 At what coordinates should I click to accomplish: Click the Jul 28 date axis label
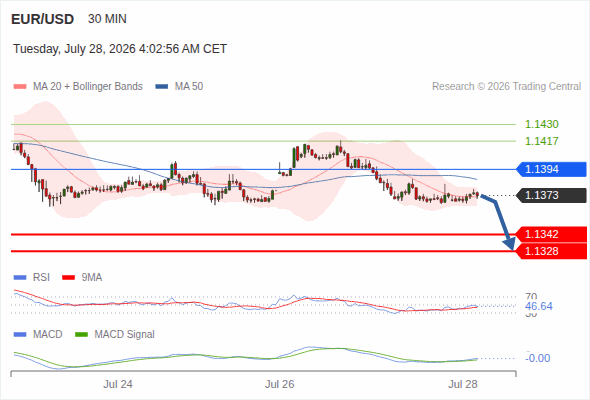[462, 384]
